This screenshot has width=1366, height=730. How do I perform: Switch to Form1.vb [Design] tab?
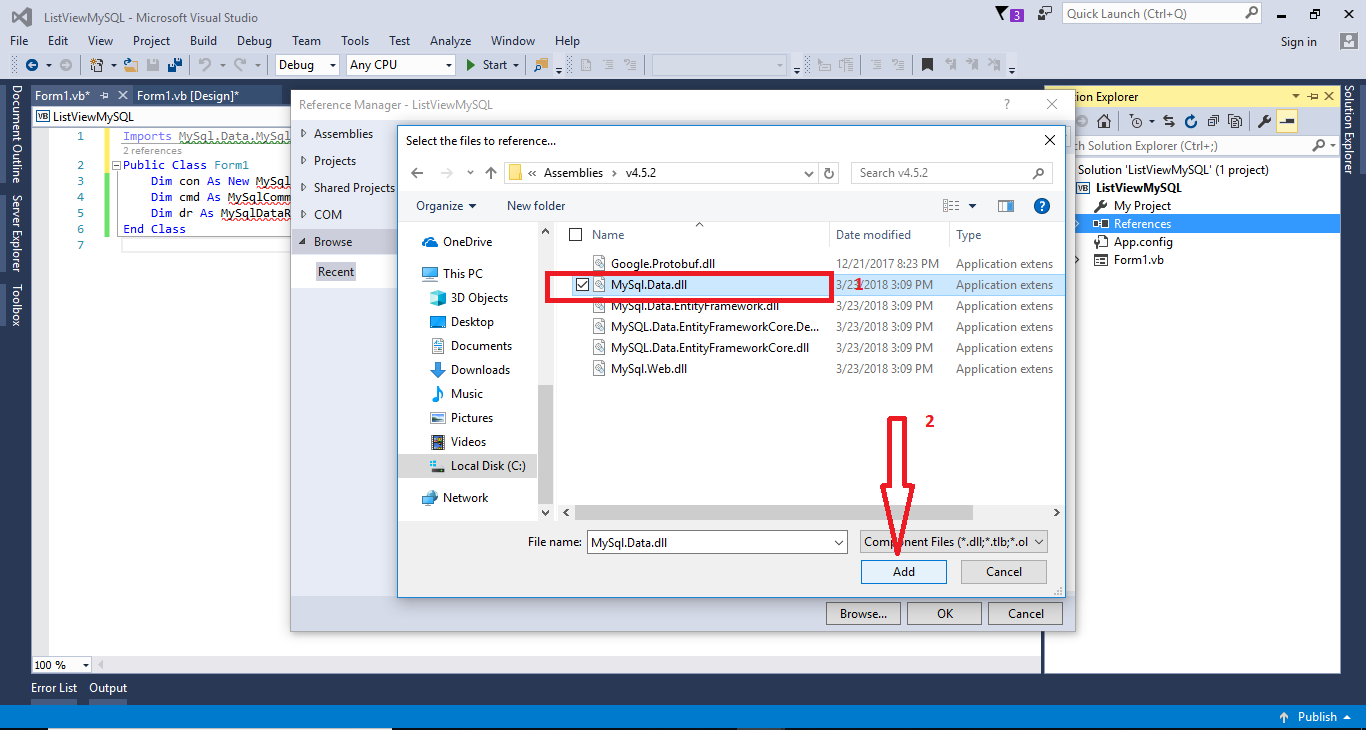pos(188,95)
